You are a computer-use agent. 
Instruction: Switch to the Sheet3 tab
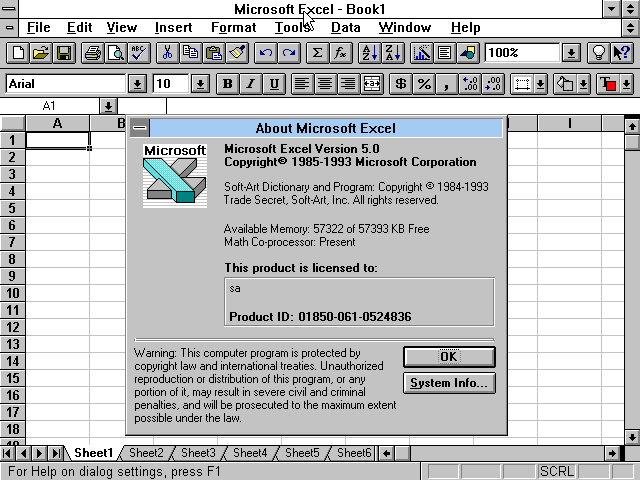point(198,453)
